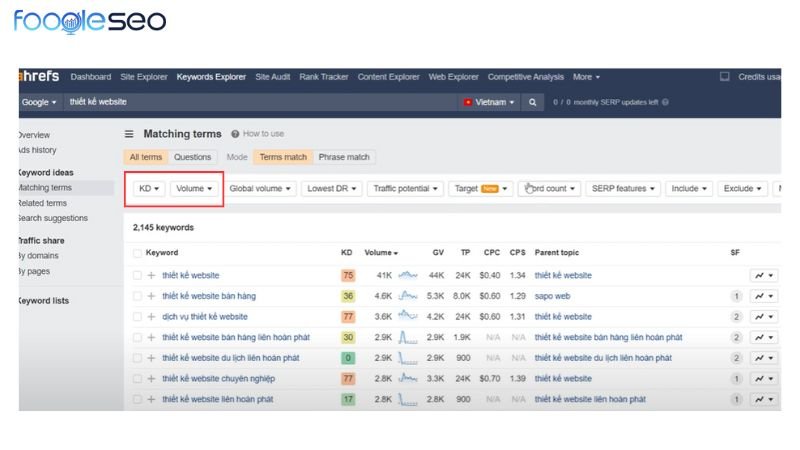Open the Include filter dropdown
The image size is (800, 450).
pos(689,189)
